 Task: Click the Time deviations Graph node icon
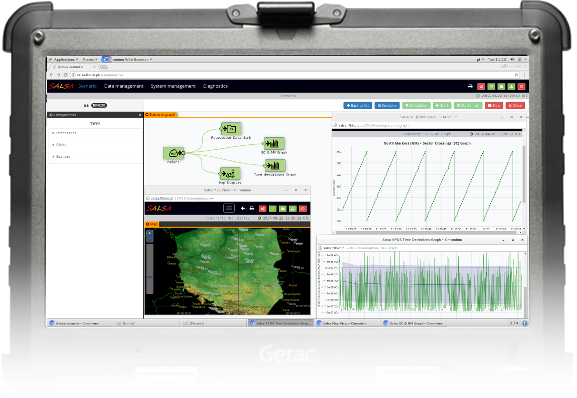tap(275, 166)
